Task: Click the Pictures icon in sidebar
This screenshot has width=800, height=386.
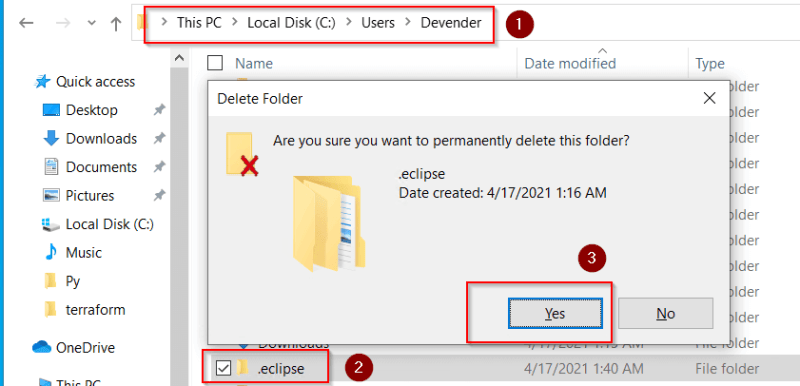Action: tap(51, 195)
